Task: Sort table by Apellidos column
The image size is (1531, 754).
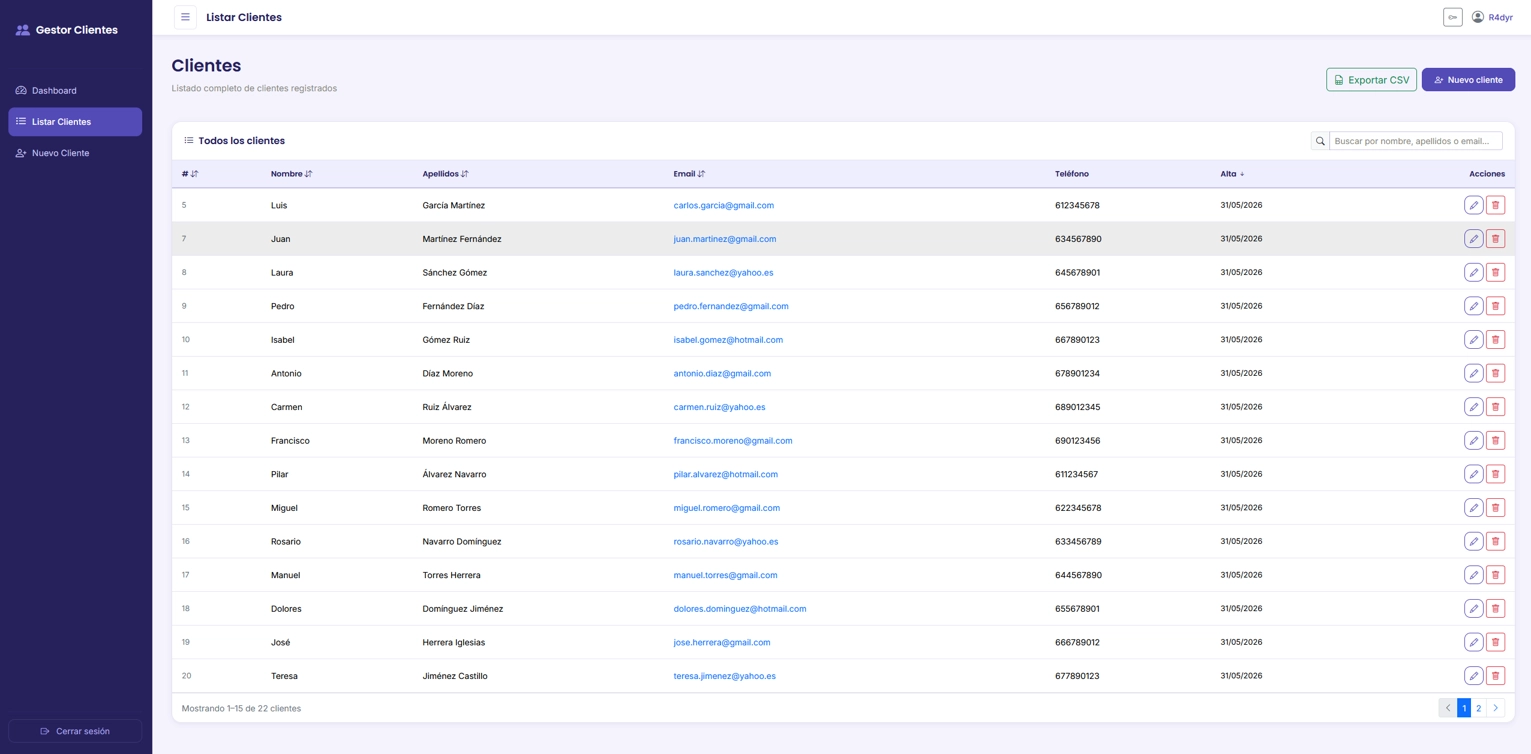Action: tap(445, 174)
